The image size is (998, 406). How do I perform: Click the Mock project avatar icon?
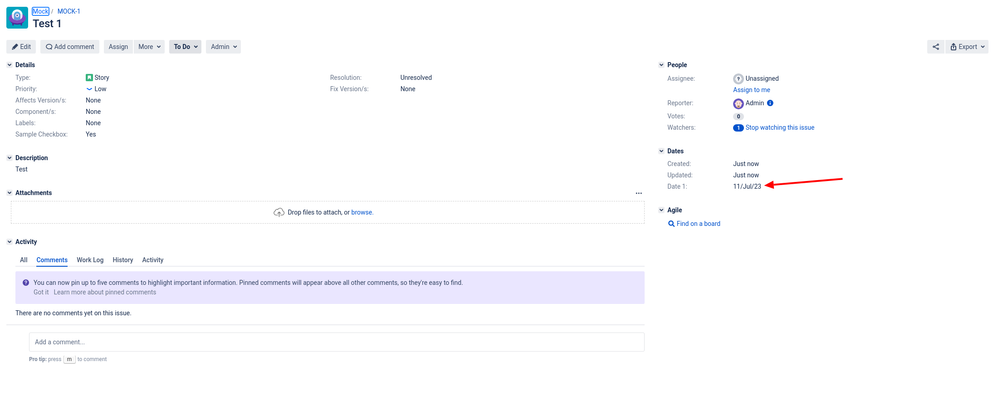17,18
